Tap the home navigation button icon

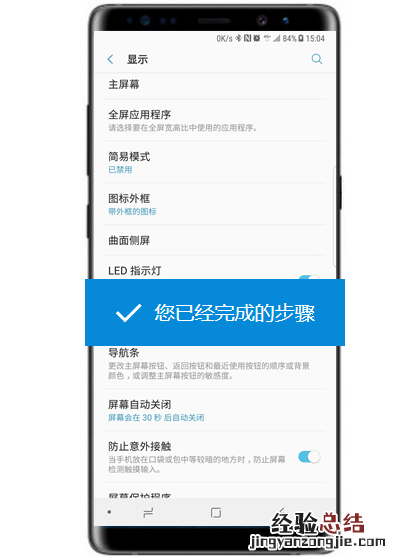click(216, 512)
